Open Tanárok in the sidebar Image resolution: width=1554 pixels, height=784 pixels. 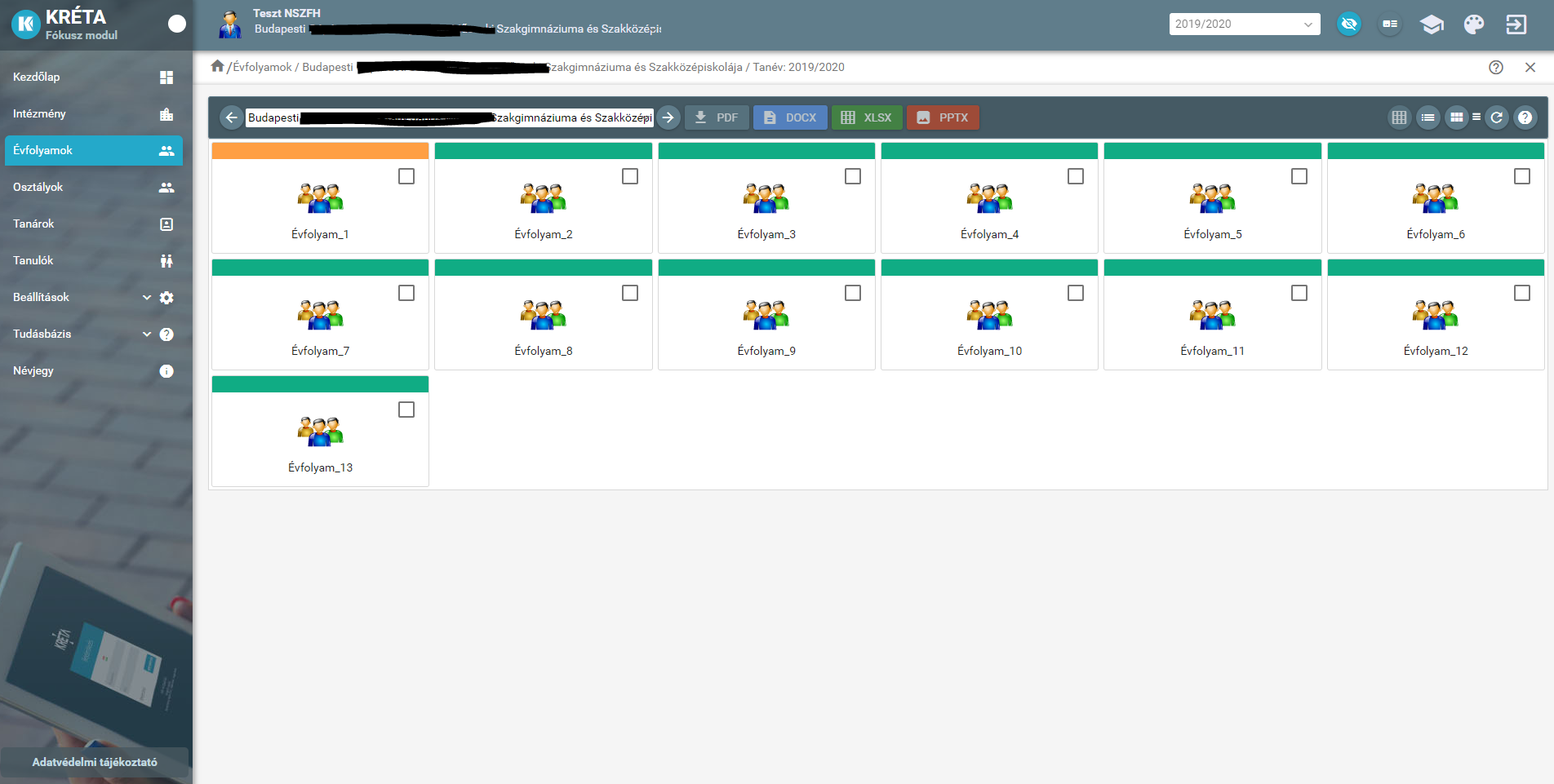(94, 224)
